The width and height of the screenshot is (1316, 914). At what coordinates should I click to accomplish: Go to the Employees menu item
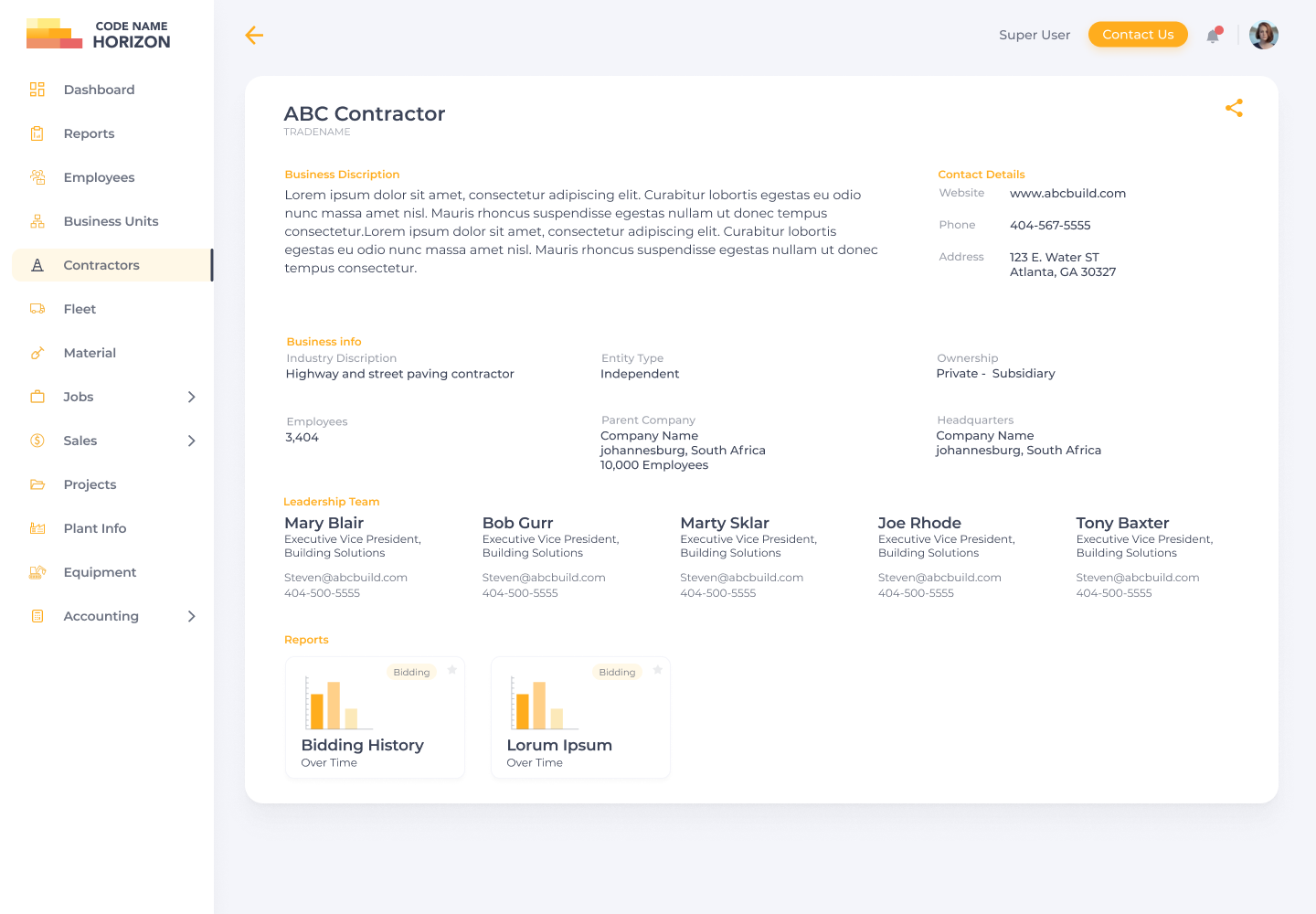tap(99, 177)
